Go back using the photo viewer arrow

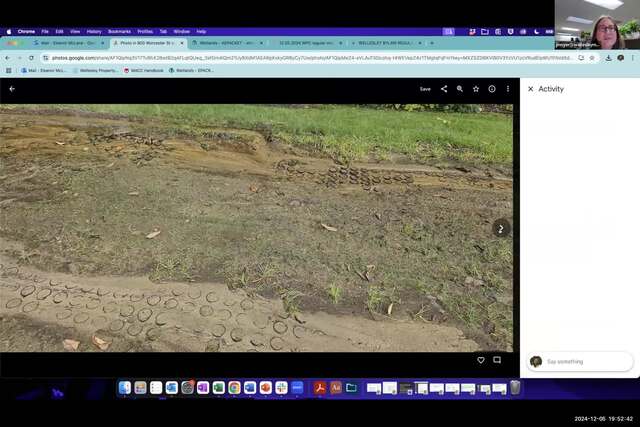pyautogui.click(x=12, y=89)
